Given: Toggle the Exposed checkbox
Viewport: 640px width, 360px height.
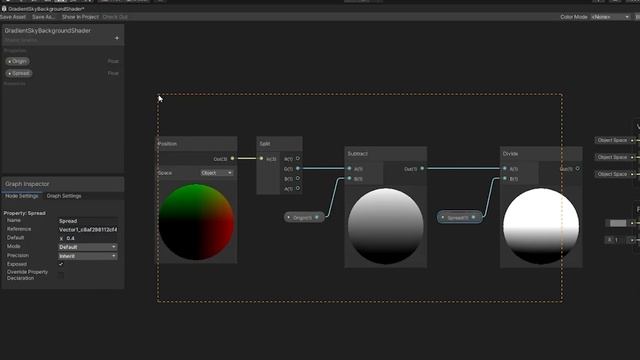Looking at the screenshot, I should pos(61,264).
